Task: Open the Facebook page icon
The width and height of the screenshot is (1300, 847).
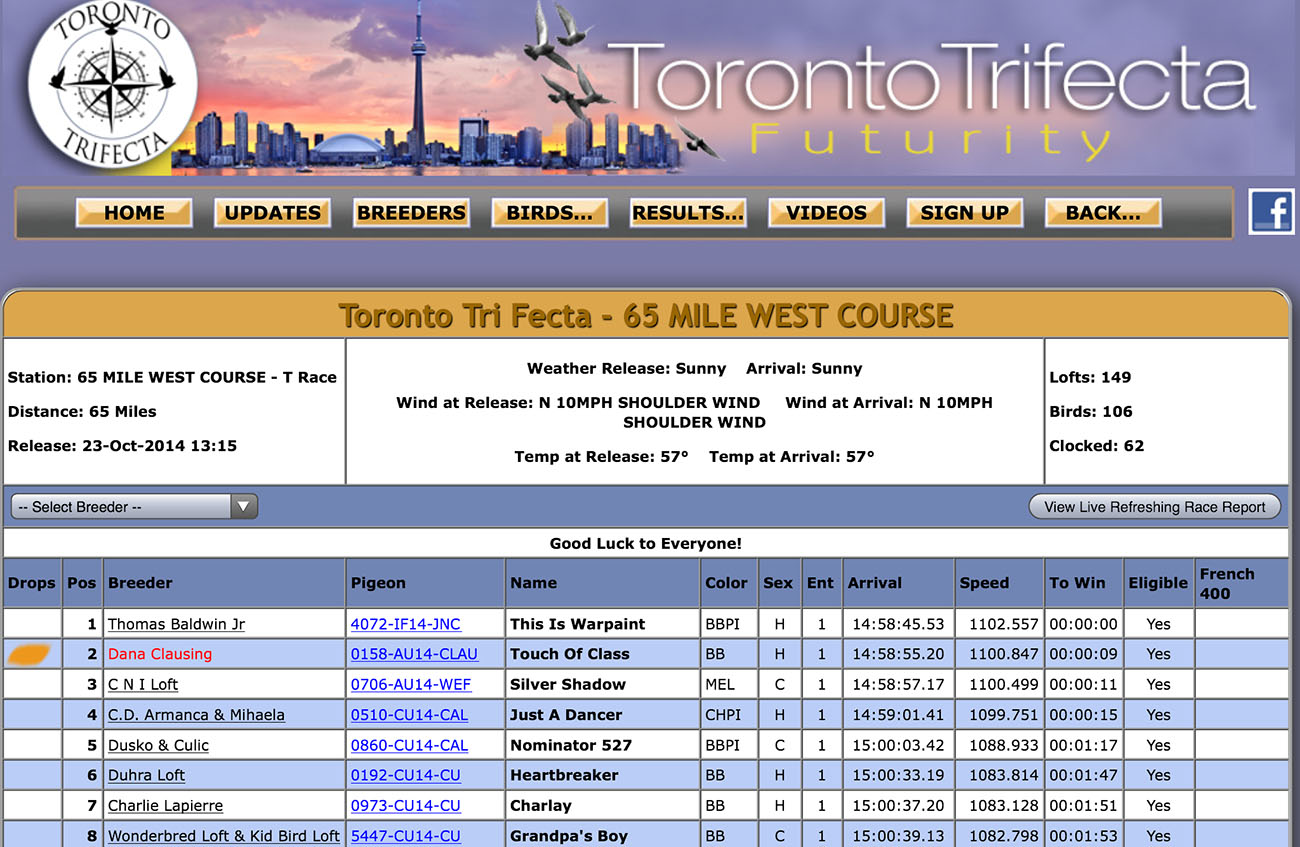Action: pos(1272,212)
